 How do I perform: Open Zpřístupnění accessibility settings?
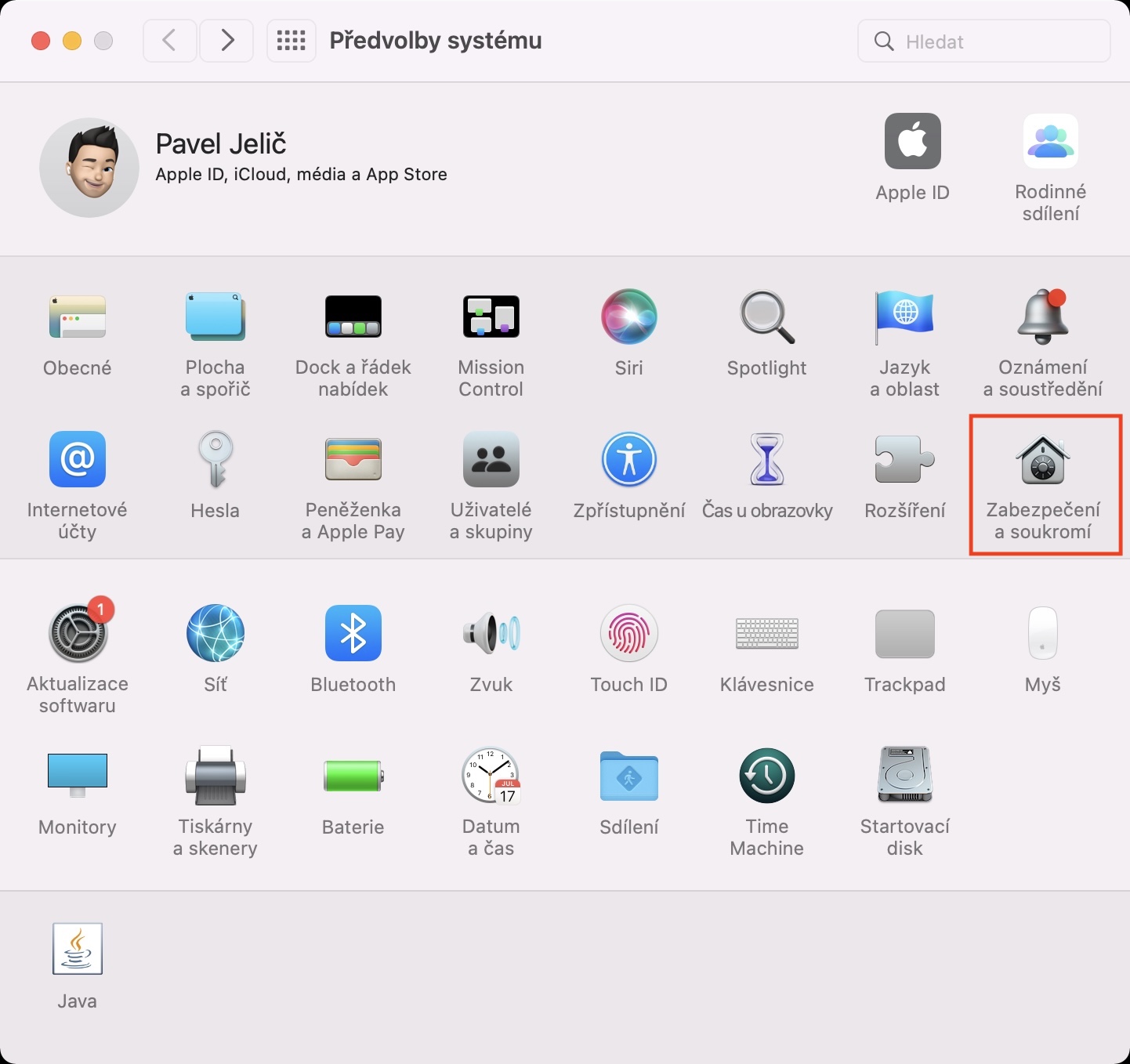click(629, 459)
